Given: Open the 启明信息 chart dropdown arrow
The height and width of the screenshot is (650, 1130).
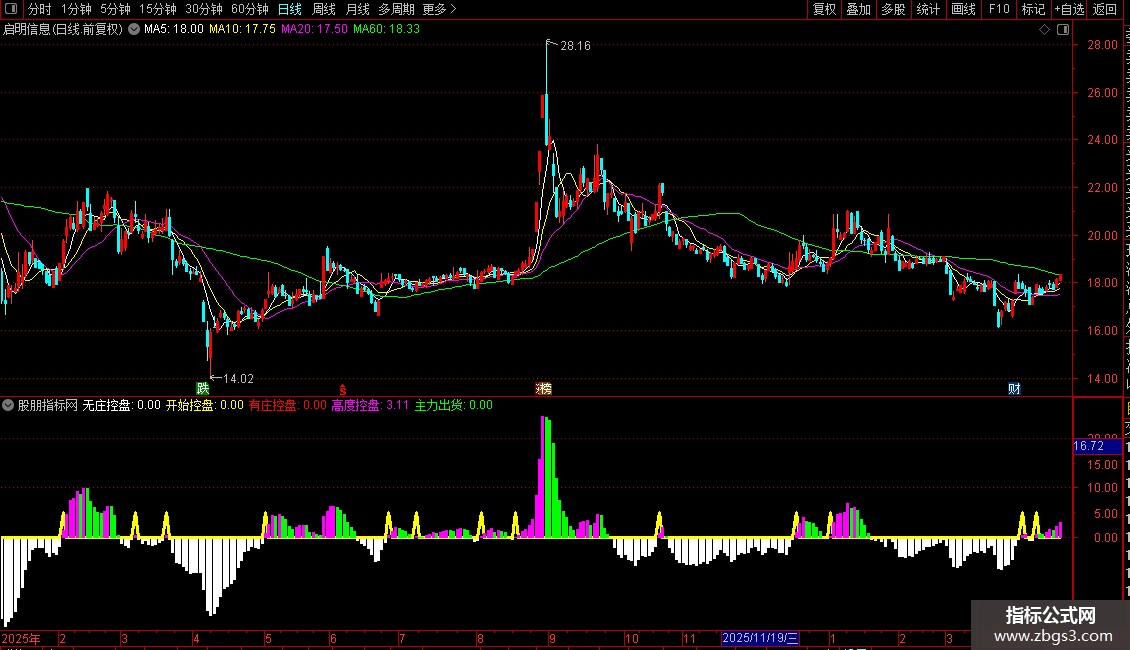Looking at the screenshot, I should pyautogui.click(x=134, y=30).
